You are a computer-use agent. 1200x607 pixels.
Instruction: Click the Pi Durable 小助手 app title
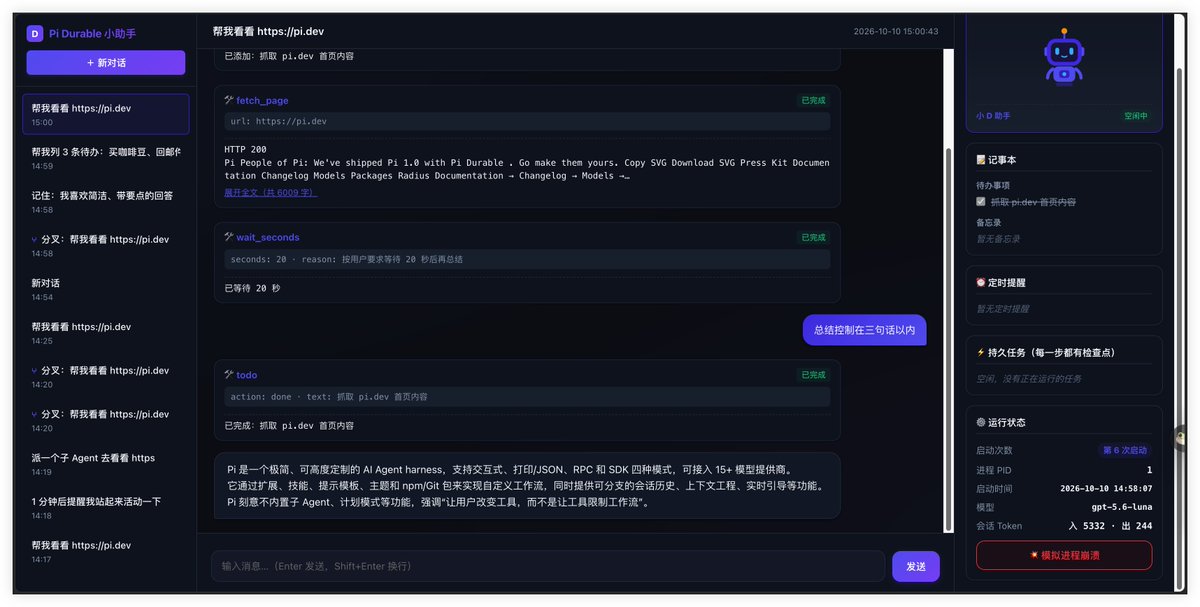92,33
